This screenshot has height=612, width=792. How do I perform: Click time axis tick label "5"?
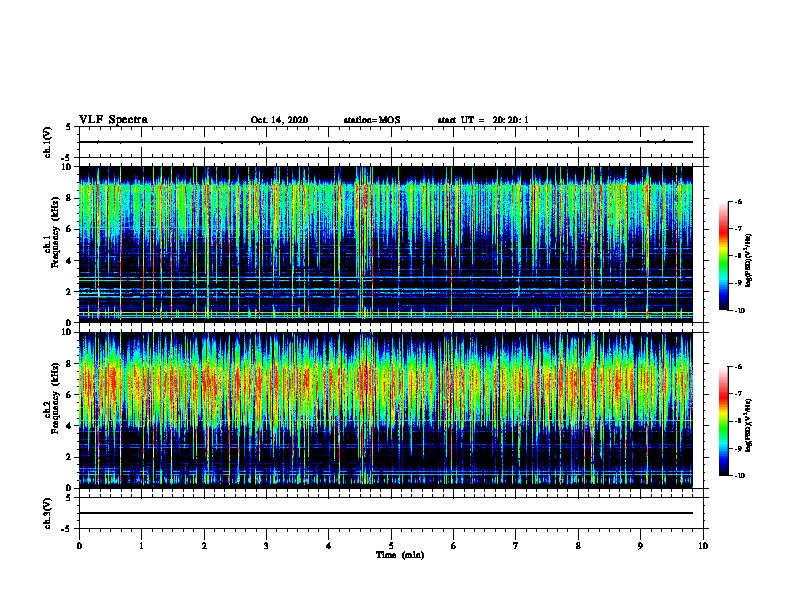pos(391,546)
